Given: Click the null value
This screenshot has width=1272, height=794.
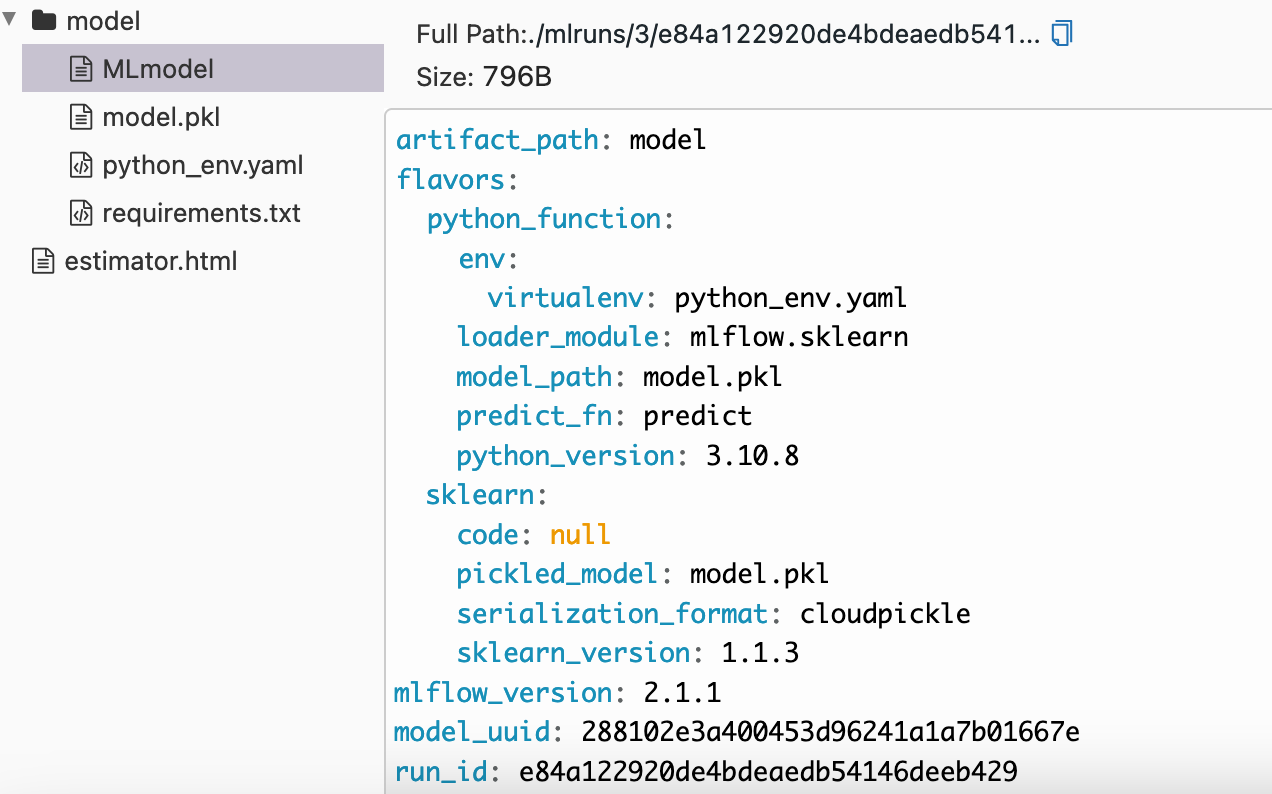Looking at the screenshot, I should [580, 535].
